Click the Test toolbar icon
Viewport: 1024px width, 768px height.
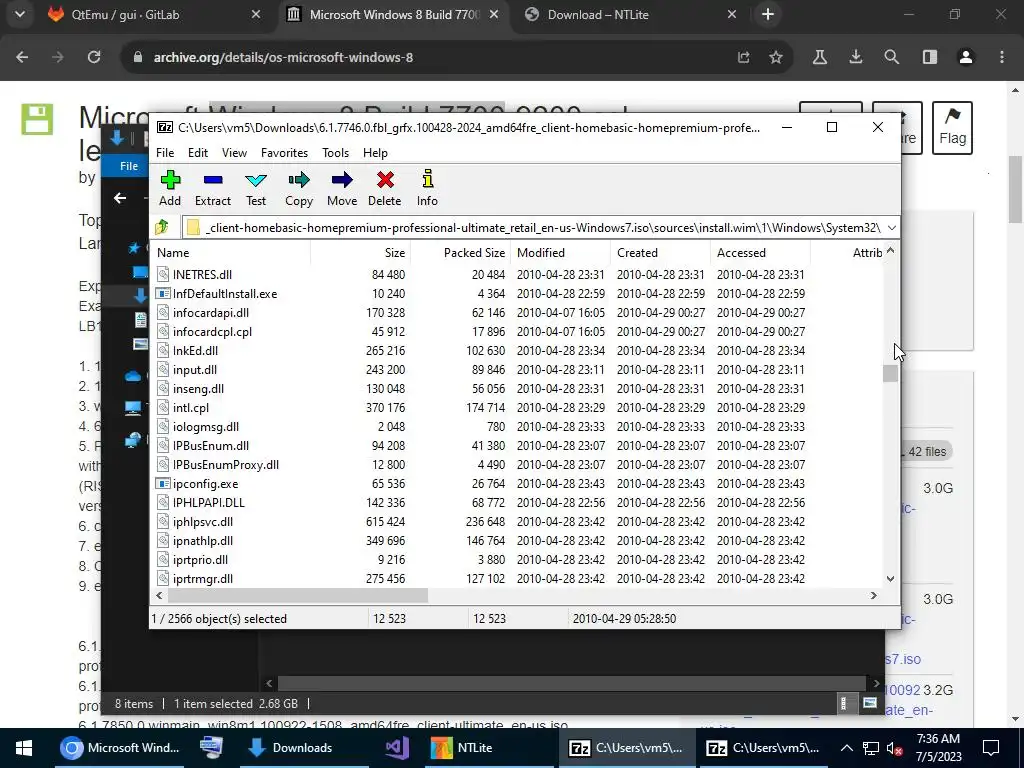tap(256, 188)
